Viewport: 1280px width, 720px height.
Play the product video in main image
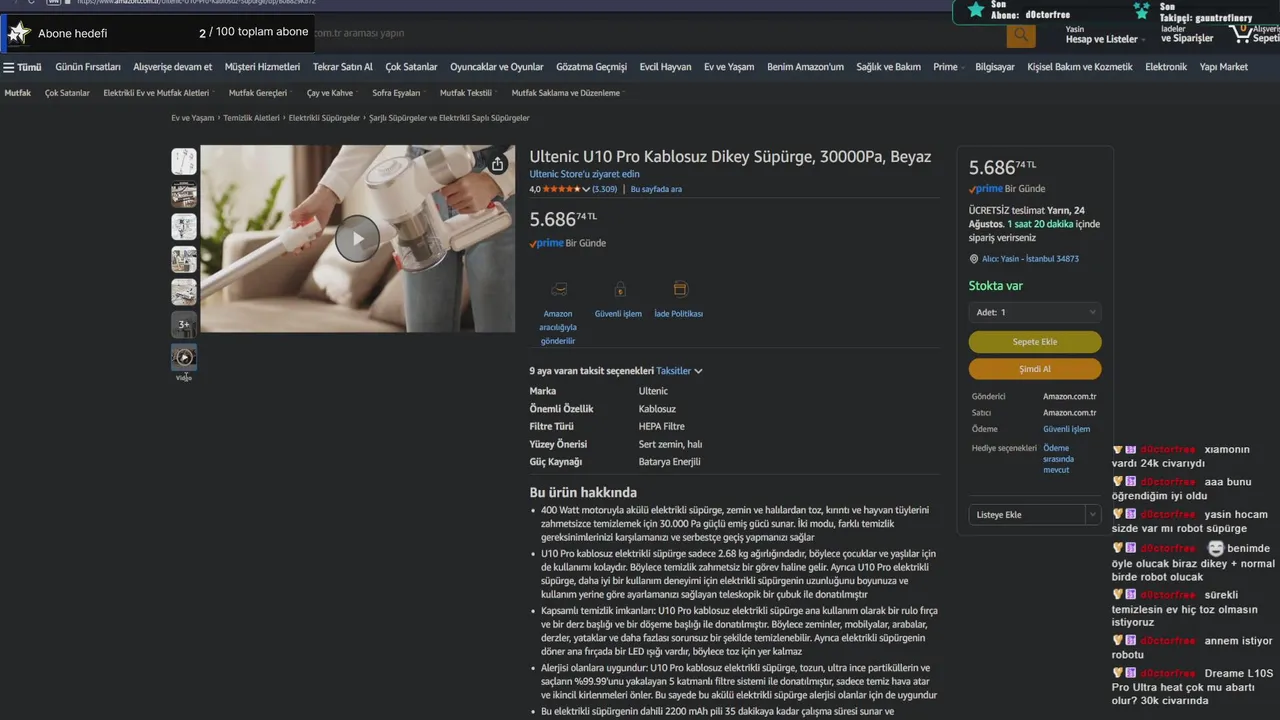point(357,239)
